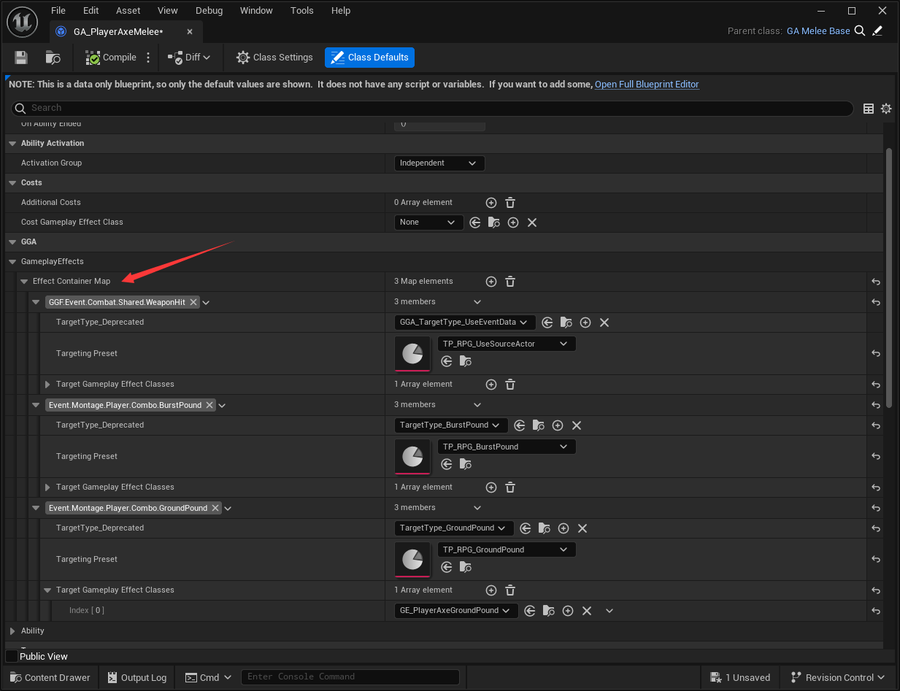Use selected asset for TP_RPG_GroundPound preset

447,567
